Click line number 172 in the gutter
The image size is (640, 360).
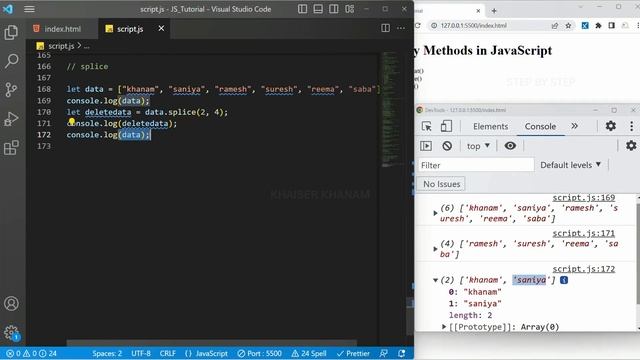click(x=44, y=135)
